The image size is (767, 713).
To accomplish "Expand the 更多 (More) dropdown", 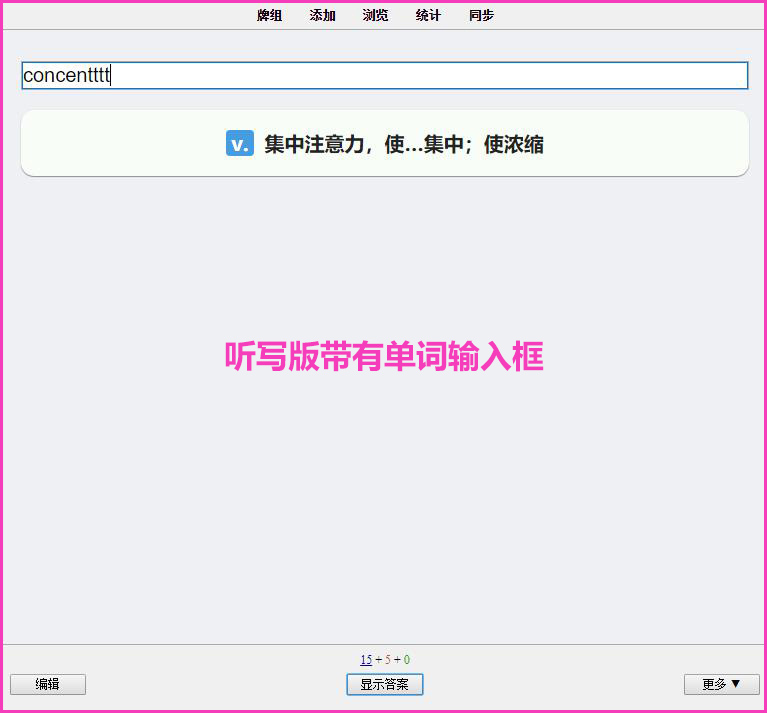I will [x=722, y=684].
